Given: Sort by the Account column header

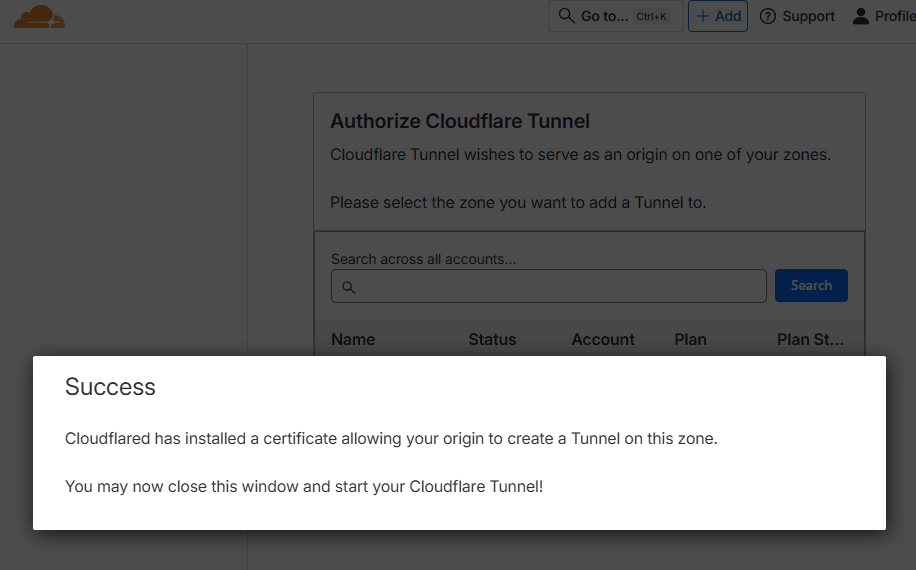Looking at the screenshot, I should click(x=603, y=339).
